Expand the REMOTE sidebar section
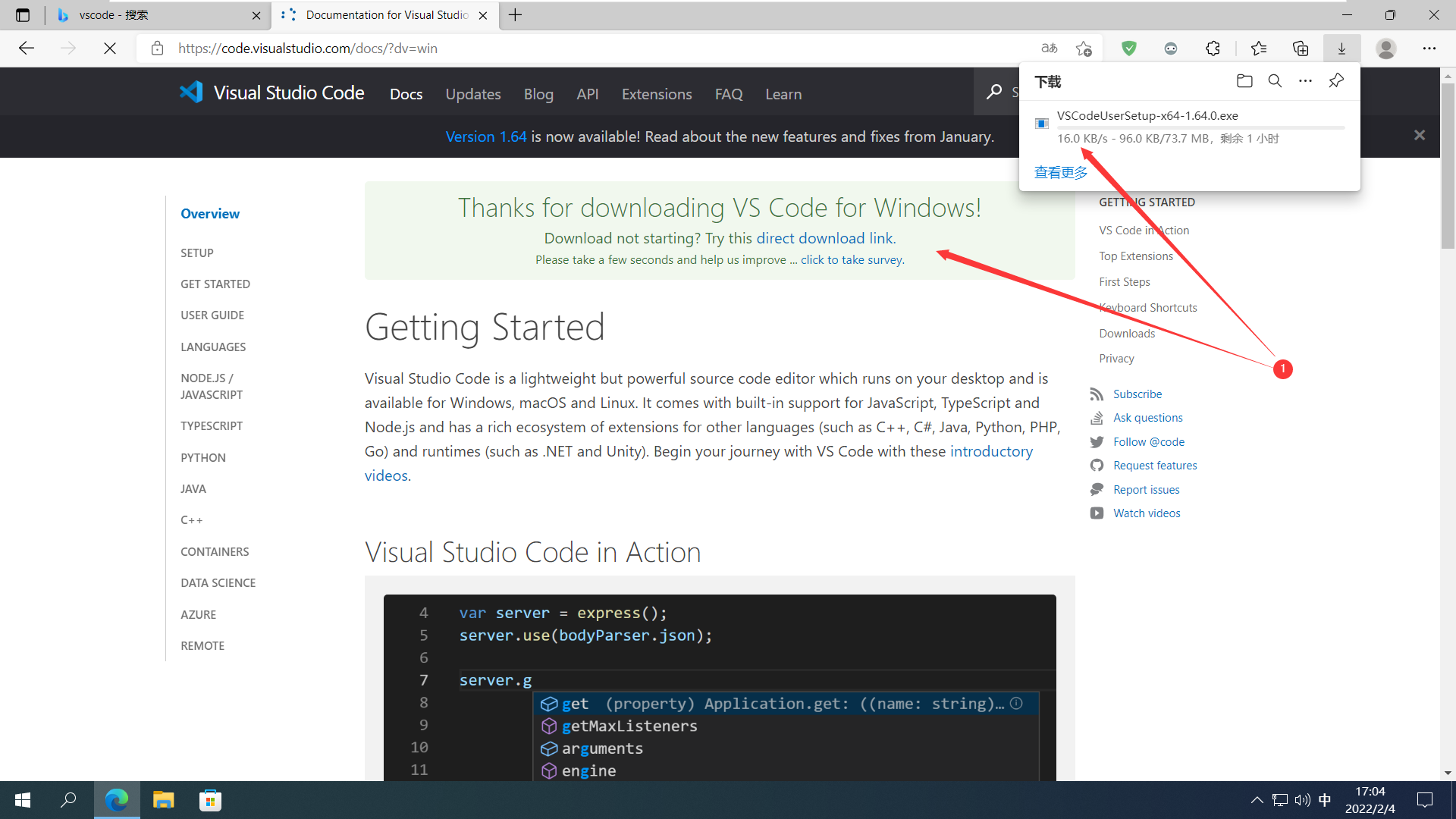1456x819 pixels. (202, 645)
